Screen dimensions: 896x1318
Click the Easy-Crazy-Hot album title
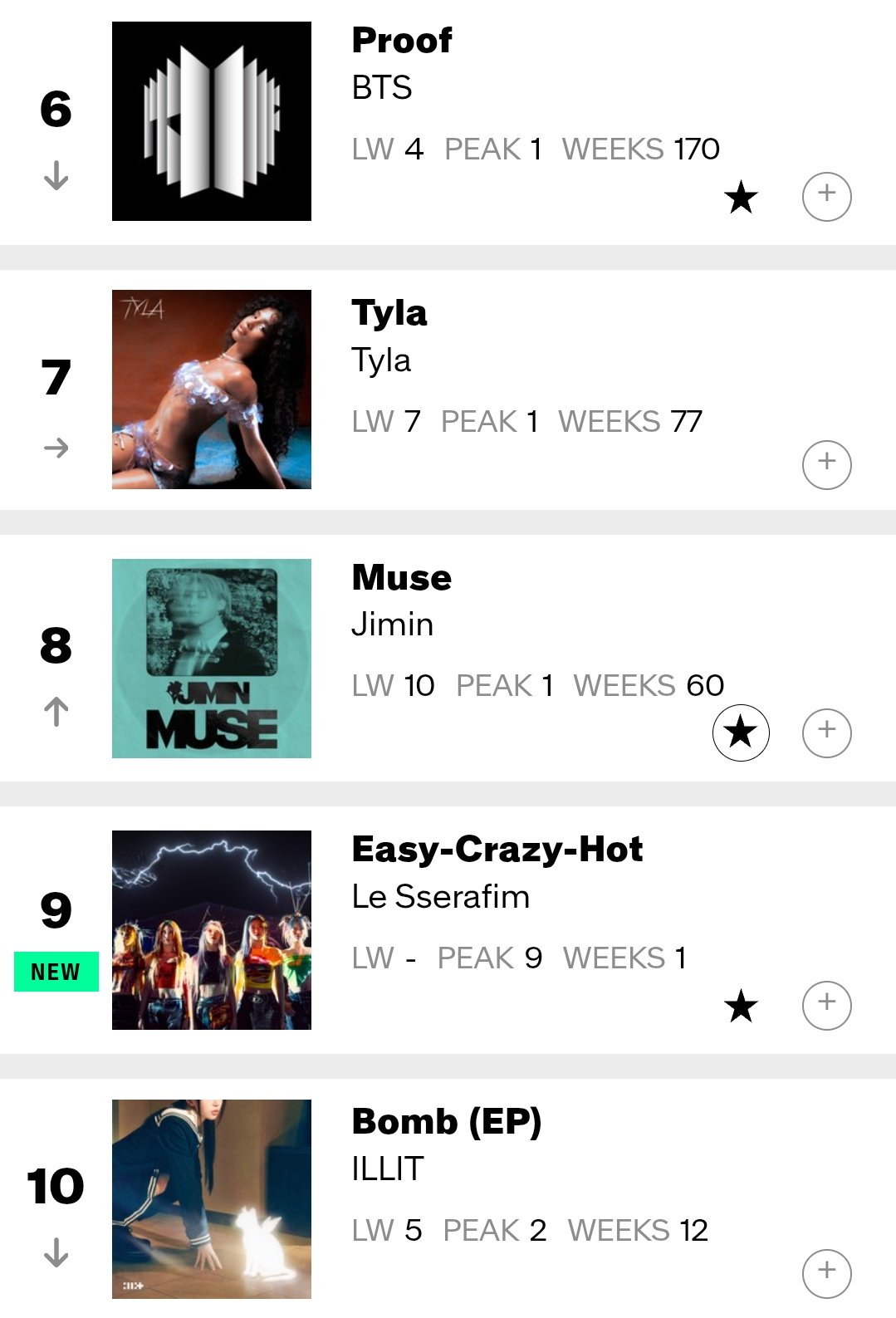point(497,850)
